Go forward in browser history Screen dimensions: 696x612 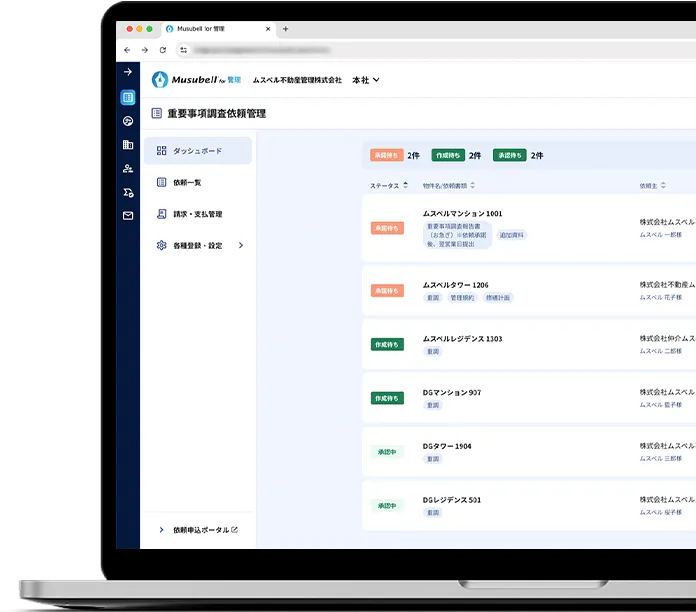(145, 50)
